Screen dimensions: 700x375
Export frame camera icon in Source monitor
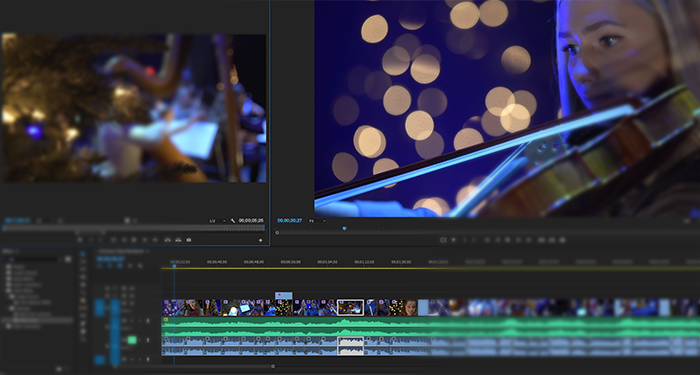(x=189, y=240)
